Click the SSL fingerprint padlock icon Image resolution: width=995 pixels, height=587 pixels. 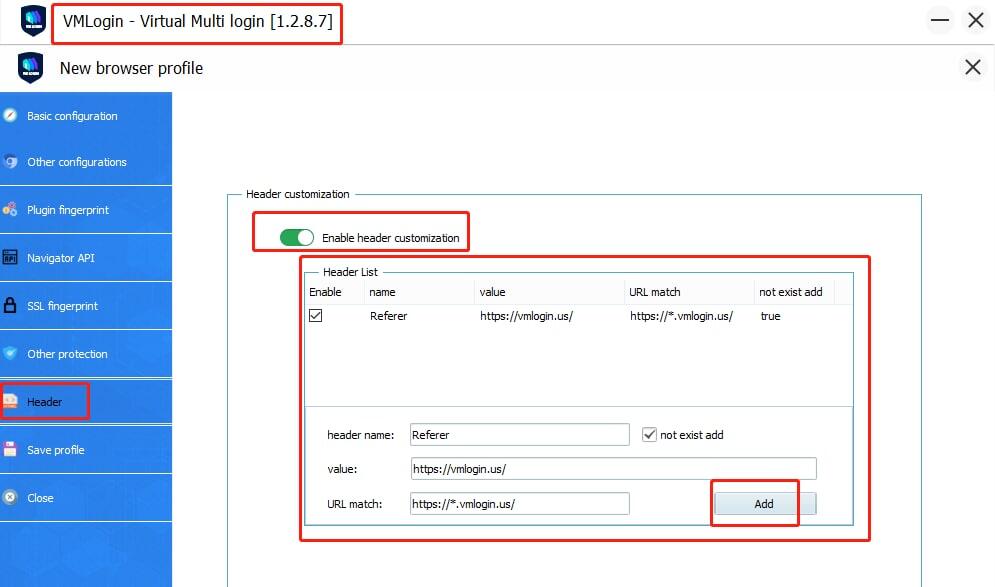coord(10,306)
